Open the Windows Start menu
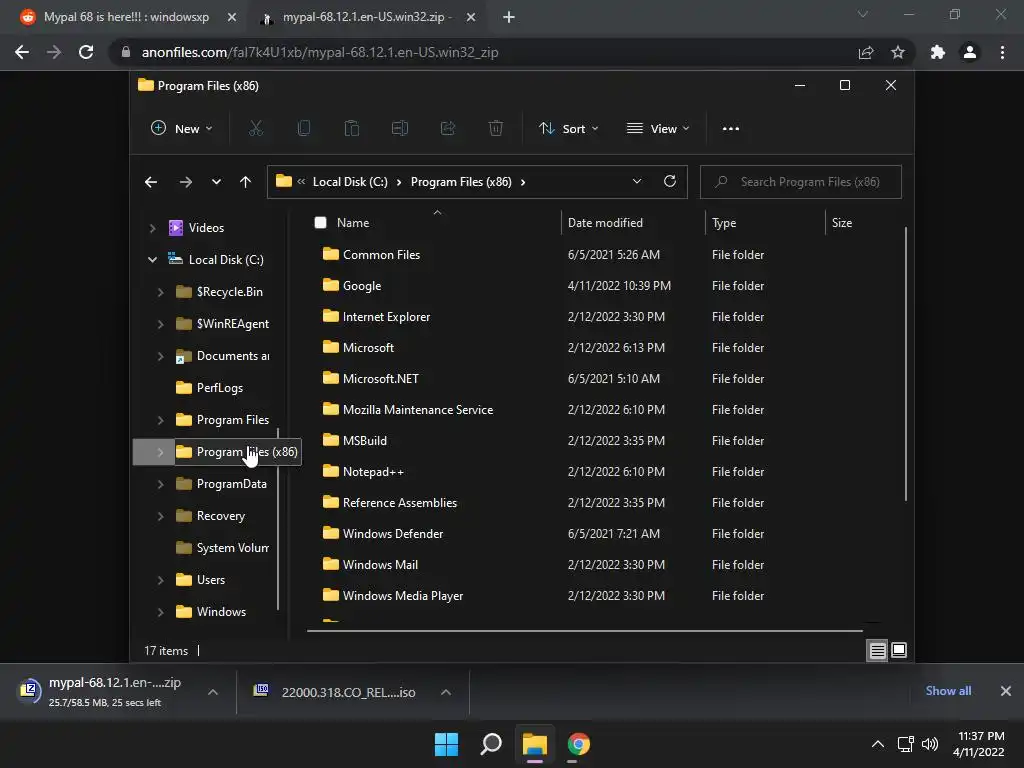Screen dimensions: 1024x768 click(x=447, y=744)
